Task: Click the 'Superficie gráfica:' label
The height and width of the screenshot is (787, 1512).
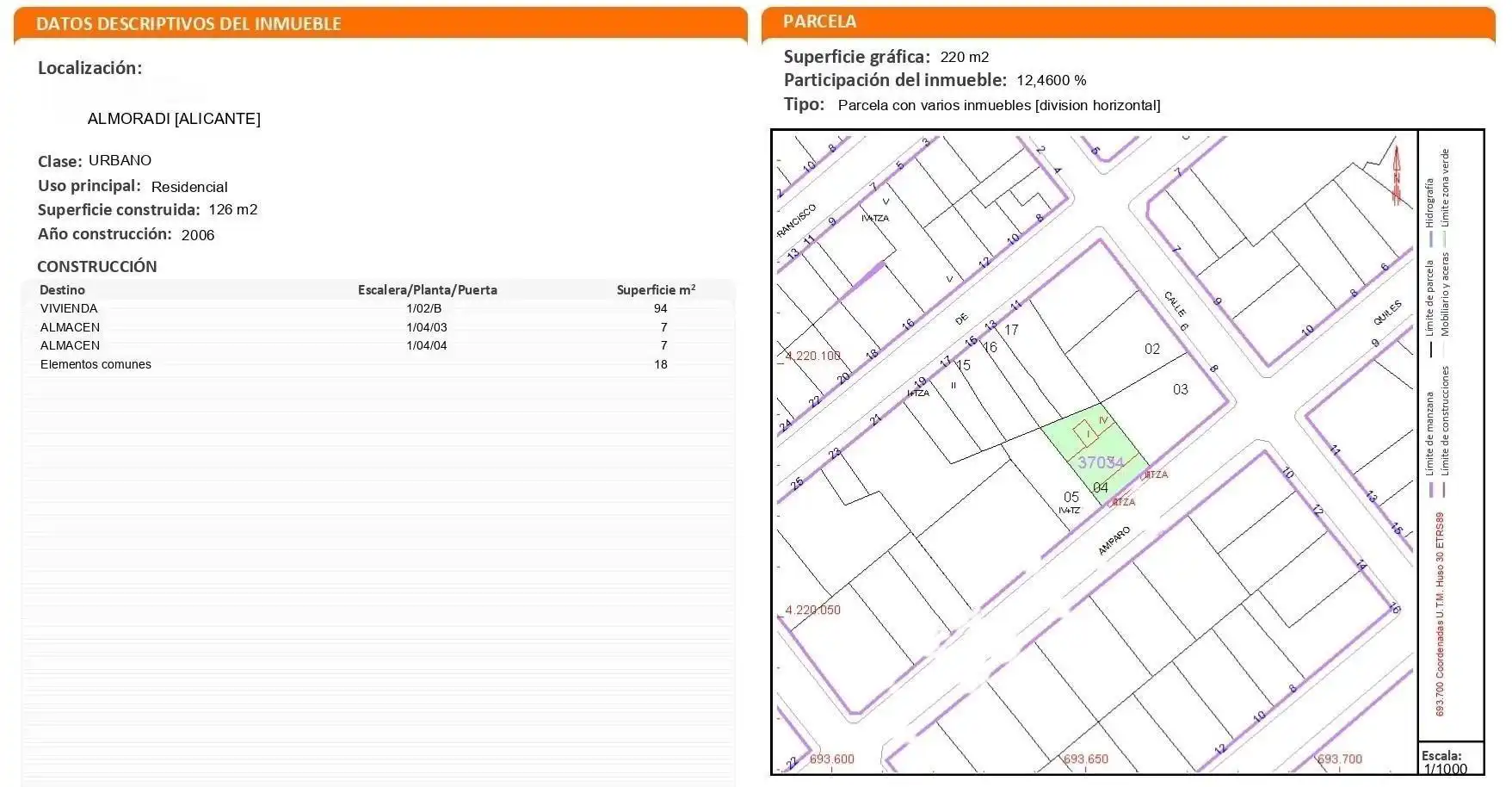Action: click(x=856, y=57)
